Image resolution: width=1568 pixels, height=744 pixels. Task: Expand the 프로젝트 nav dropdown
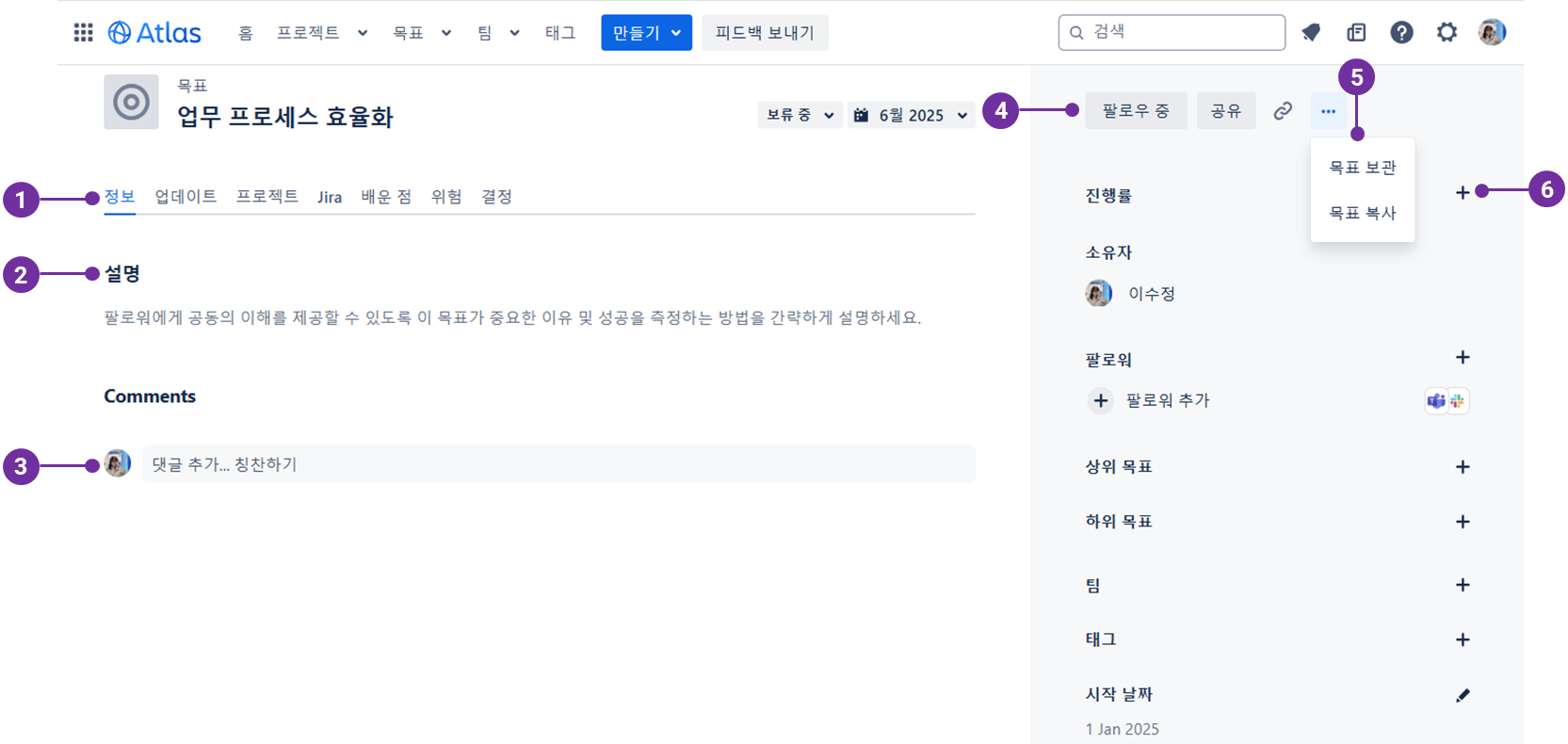[x=363, y=33]
